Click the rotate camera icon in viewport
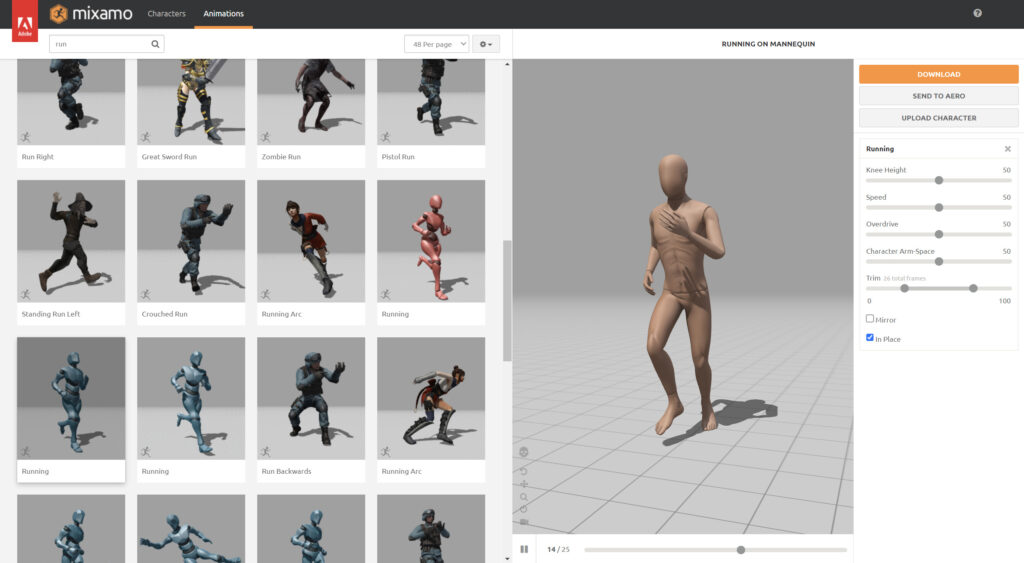 point(523,471)
